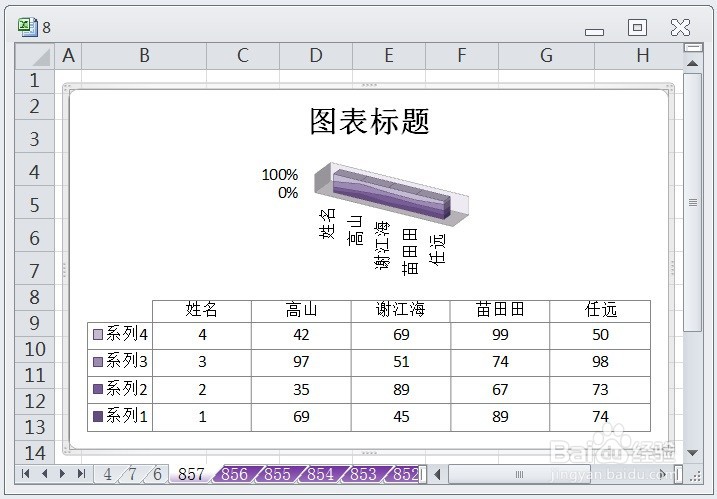The height and width of the screenshot is (499, 717).
Task: Close the workbook window
Action: coord(680,27)
